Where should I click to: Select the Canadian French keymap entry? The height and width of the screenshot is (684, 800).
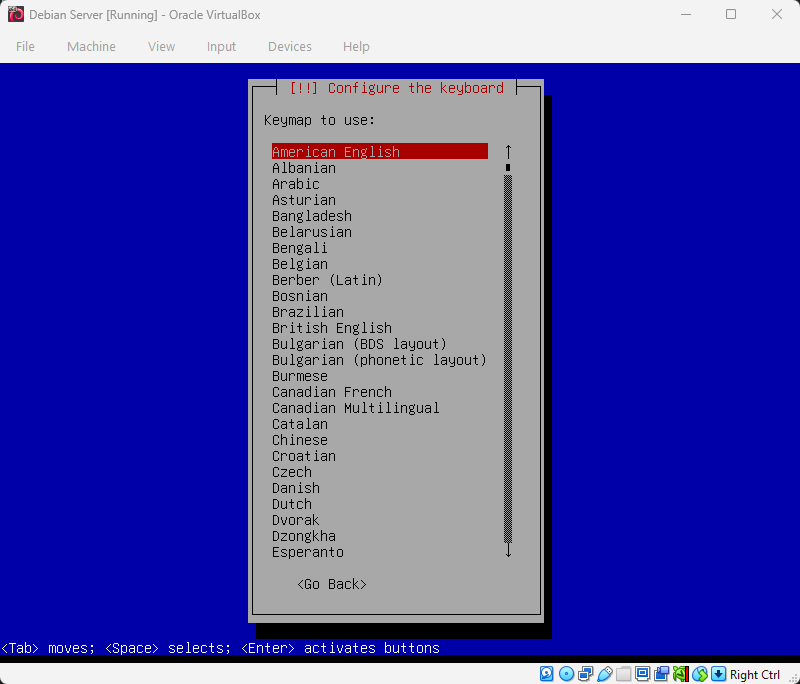(x=331, y=392)
